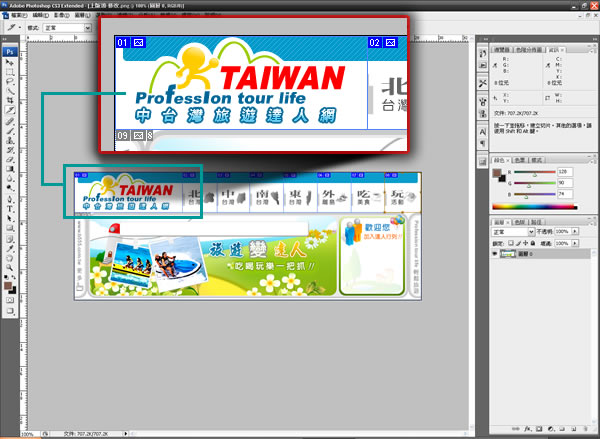
Task: Select the Lasso tool
Action: (10, 82)
